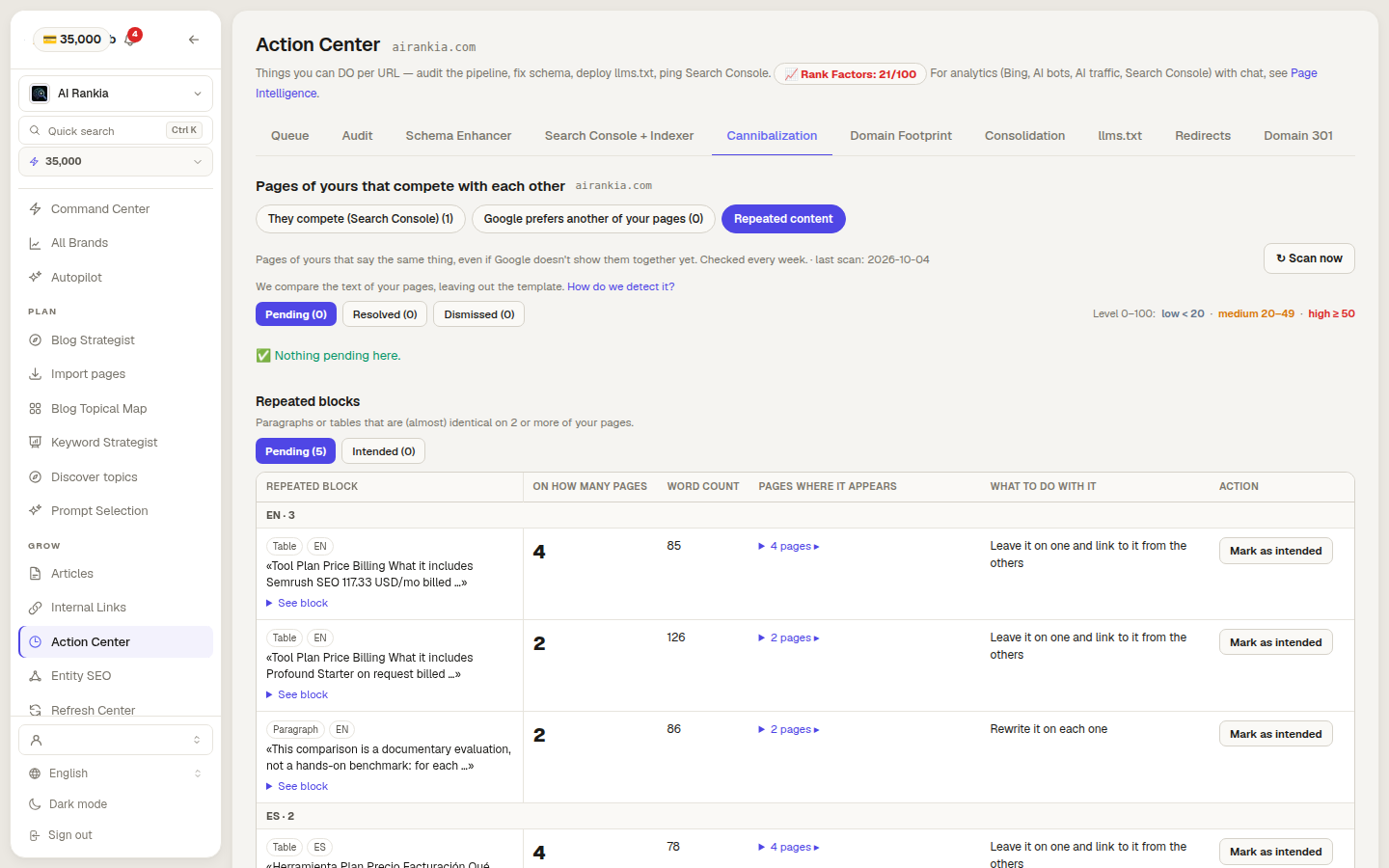This screenshot has height=868, width=1389.
Task: Show Intended (0) repeated blocks
Action: coord(383,451)
